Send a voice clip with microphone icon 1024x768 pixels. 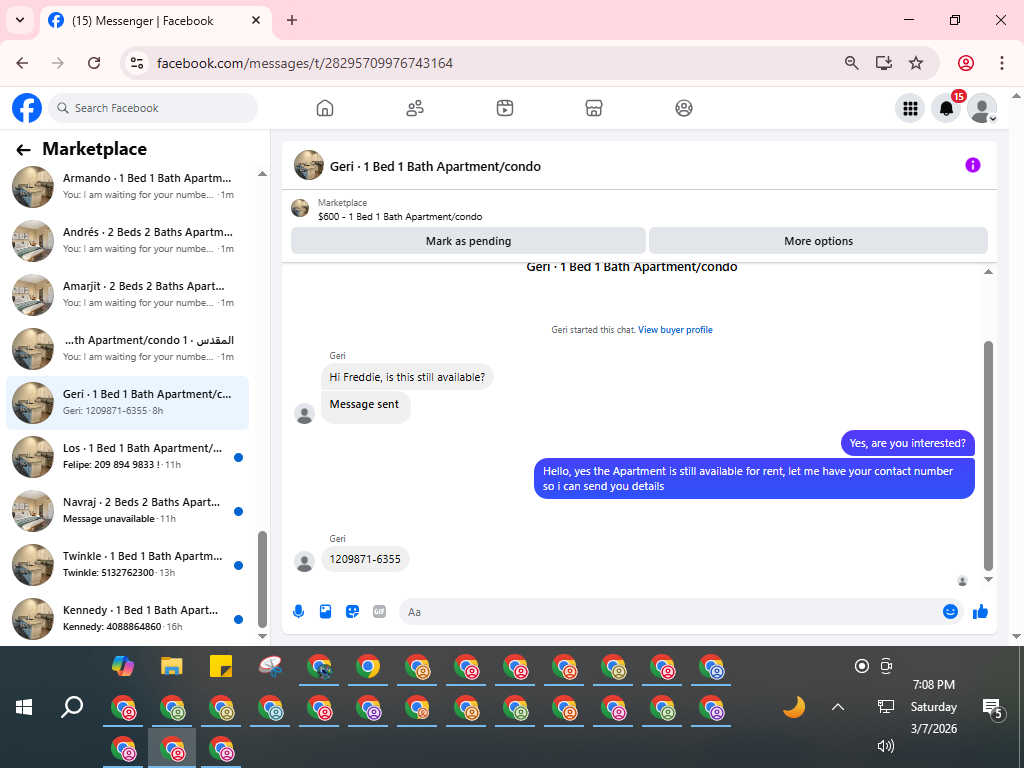(298, 612)
